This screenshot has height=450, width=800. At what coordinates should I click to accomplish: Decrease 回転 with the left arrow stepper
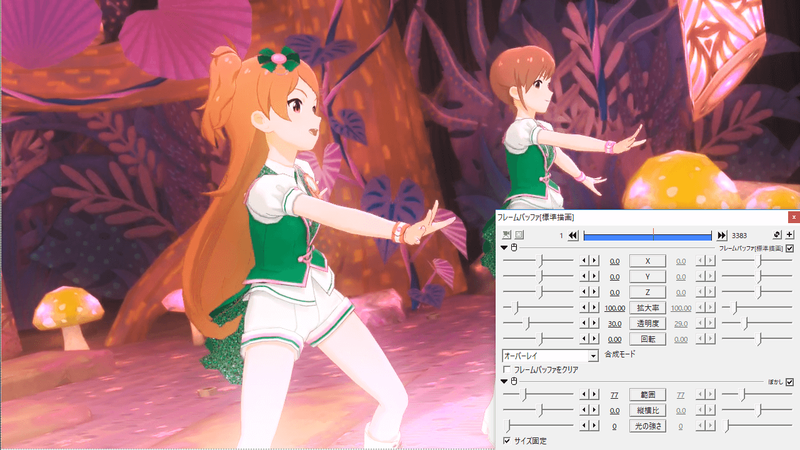(x=584, y=339)
